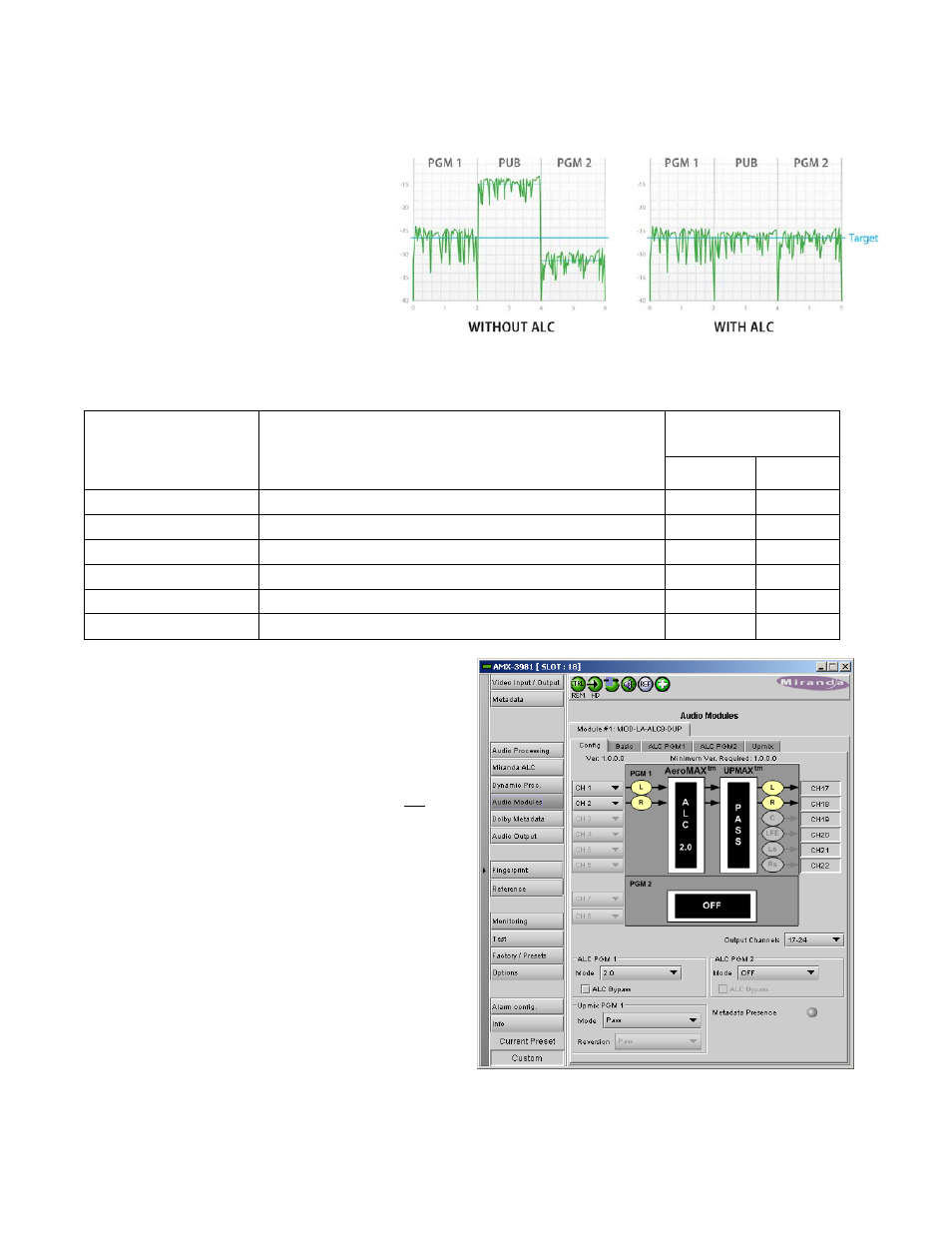The image size is (952, 1233).
Task: Open the Fingerprint panel
Action: [527, 871]
